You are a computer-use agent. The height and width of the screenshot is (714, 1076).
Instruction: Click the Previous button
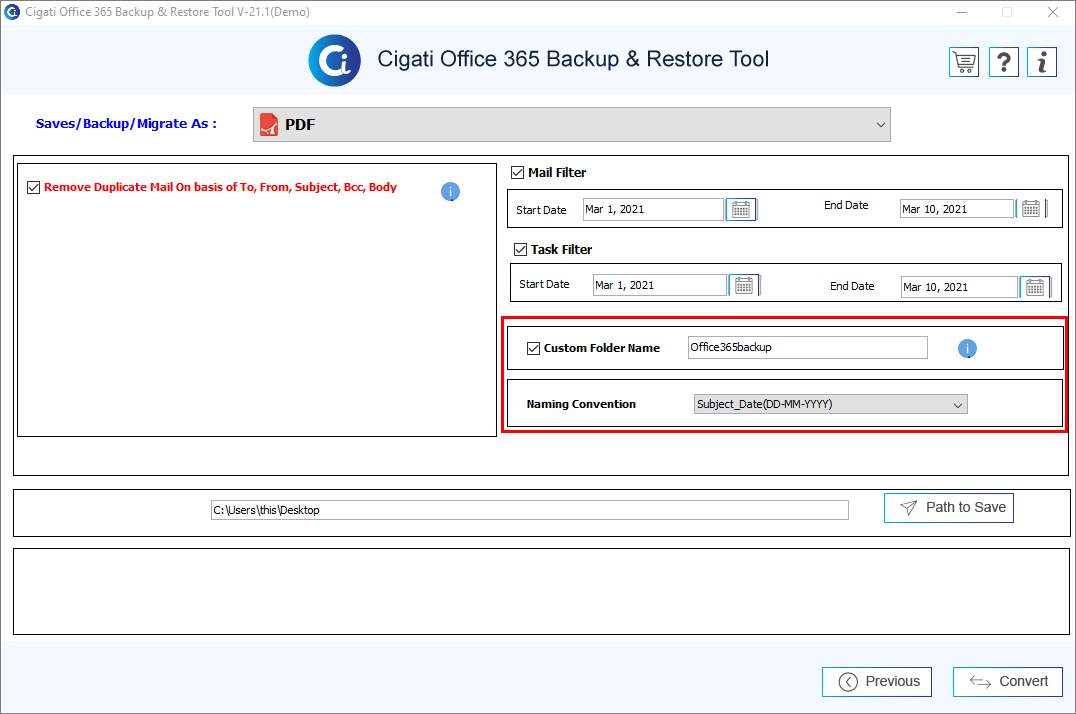[x=877, y=682]
